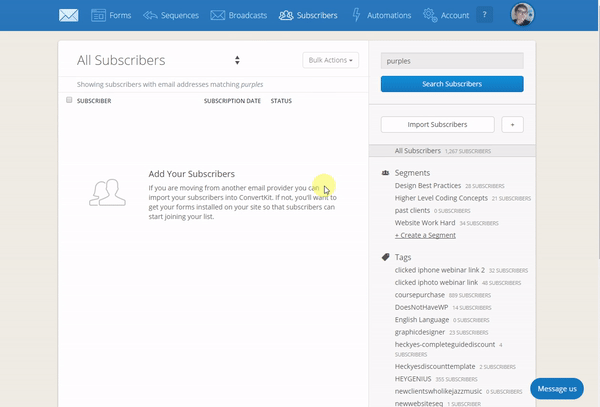Open the user profile avatar
The height and width of the screenshot is (407, 600).
(x=522, y=14)
